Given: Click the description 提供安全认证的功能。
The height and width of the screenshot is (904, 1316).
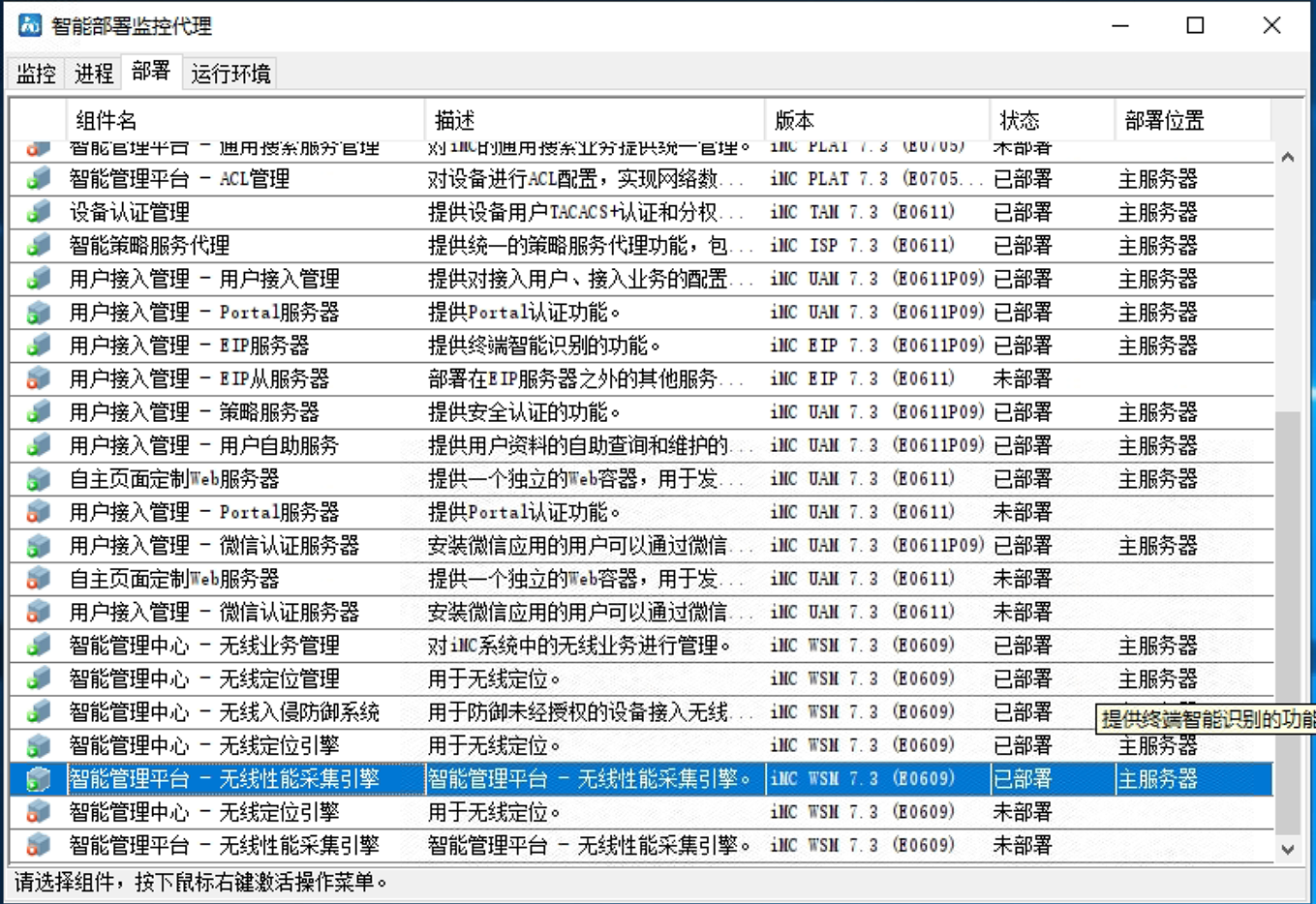Looking at the screenshot, I should (524, 412).
